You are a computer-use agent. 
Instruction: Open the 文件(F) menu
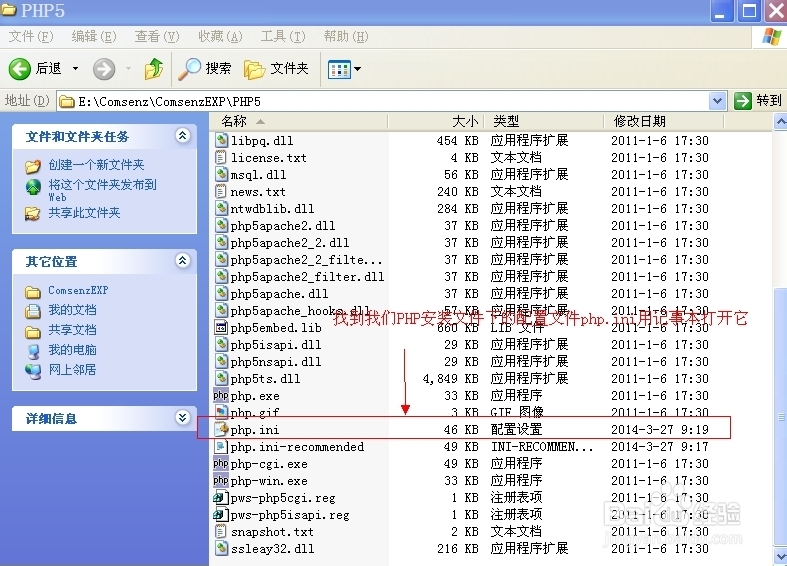pos(31,37)
